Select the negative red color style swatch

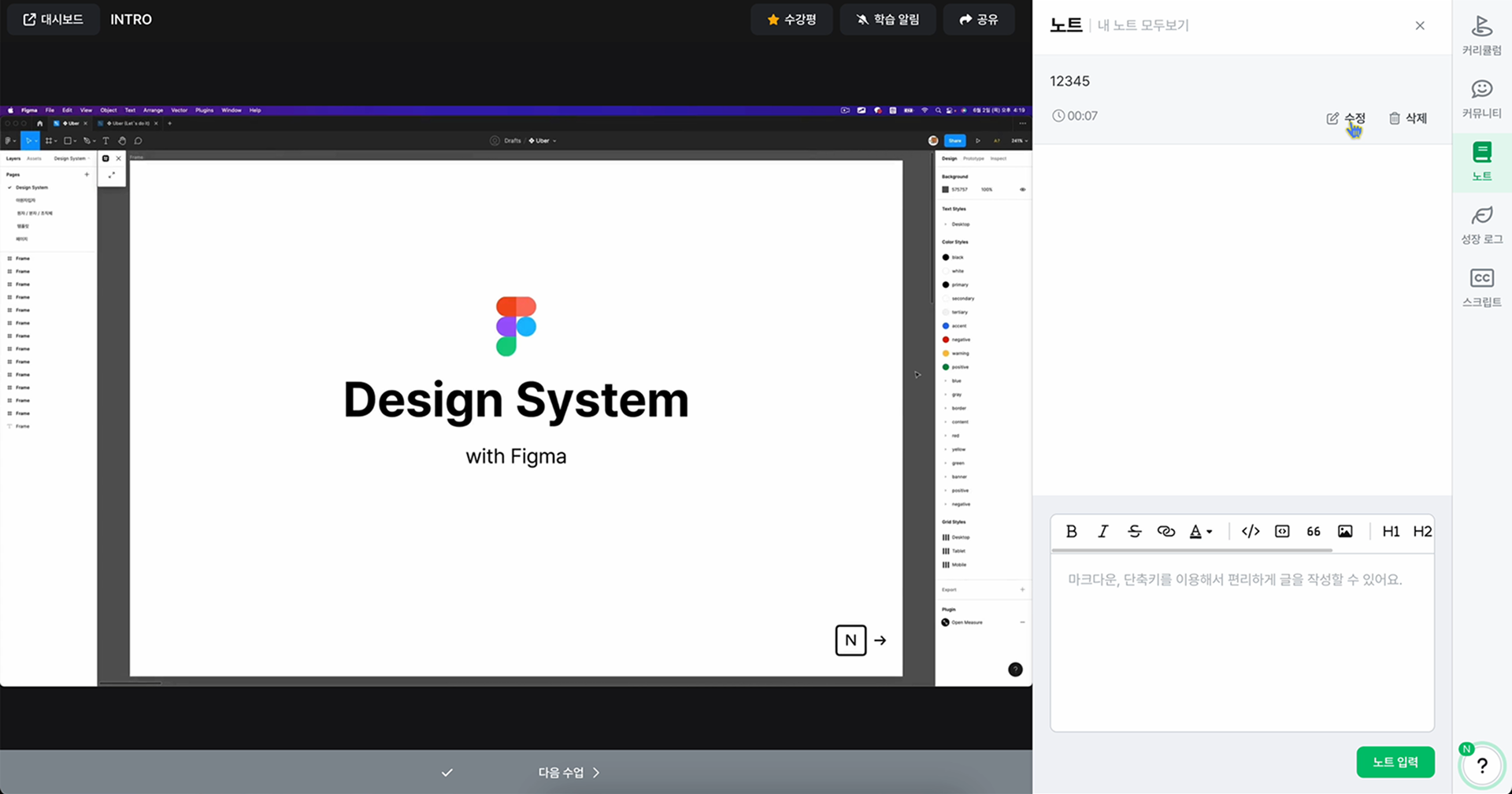(x=946, y=339)
